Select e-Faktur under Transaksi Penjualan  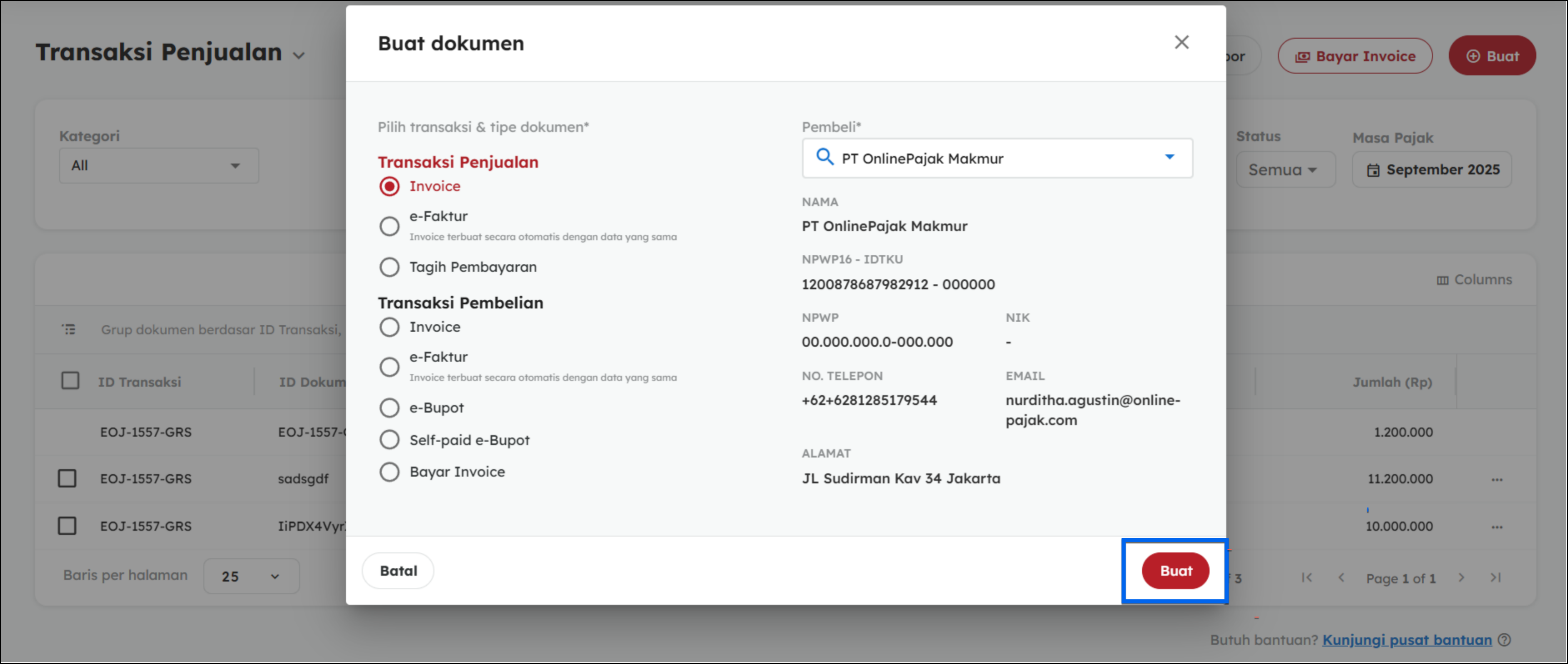coord(389,226)
